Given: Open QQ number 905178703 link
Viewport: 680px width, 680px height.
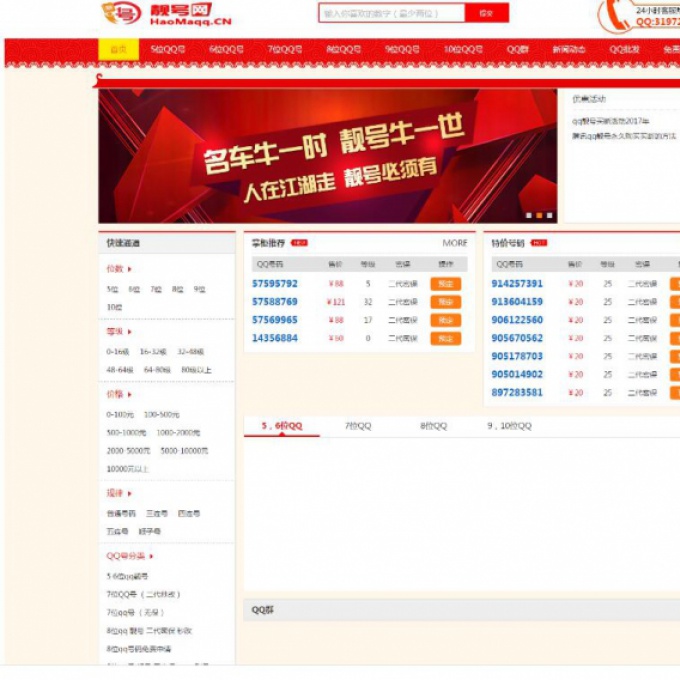Looking at the screenshot, I should (517, 356).
